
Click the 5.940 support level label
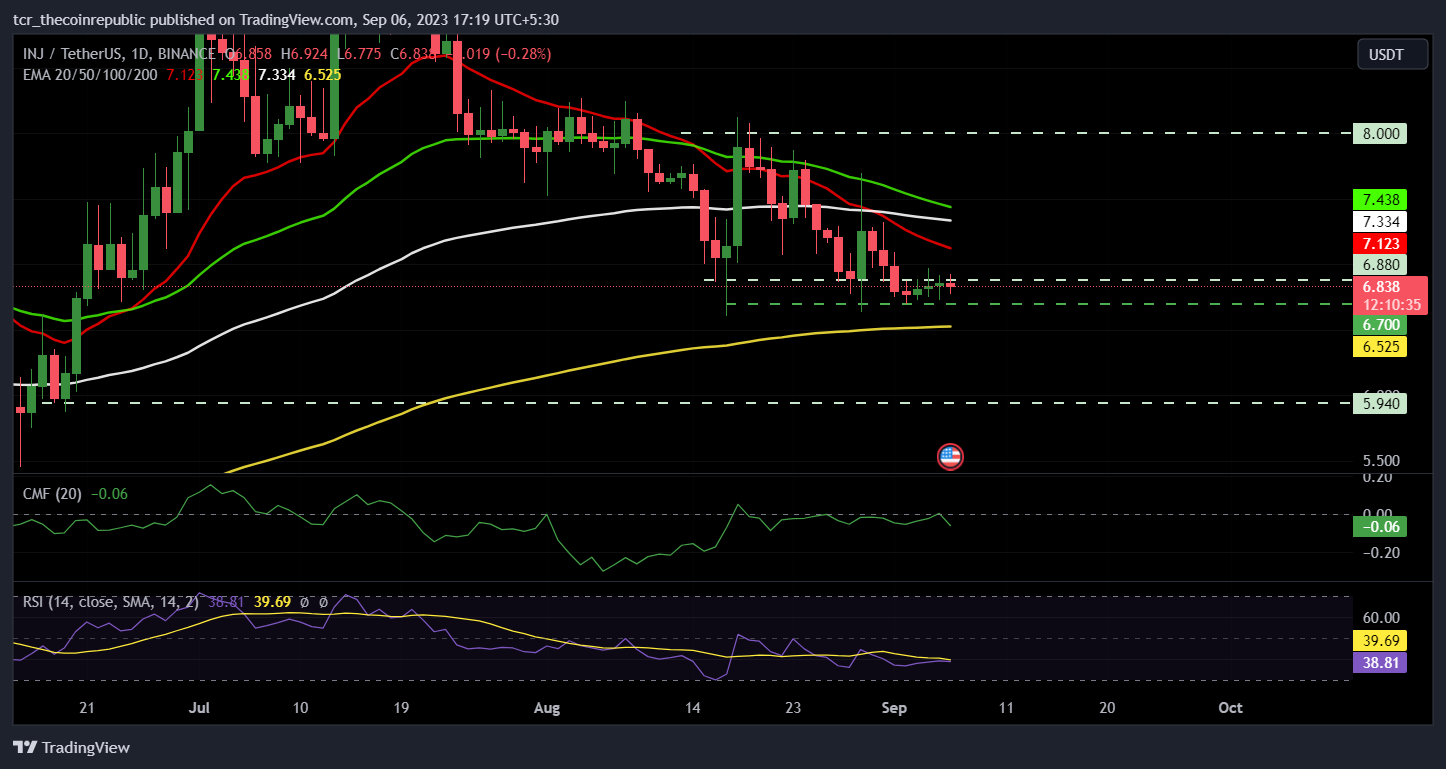(x=1379, y=403)
